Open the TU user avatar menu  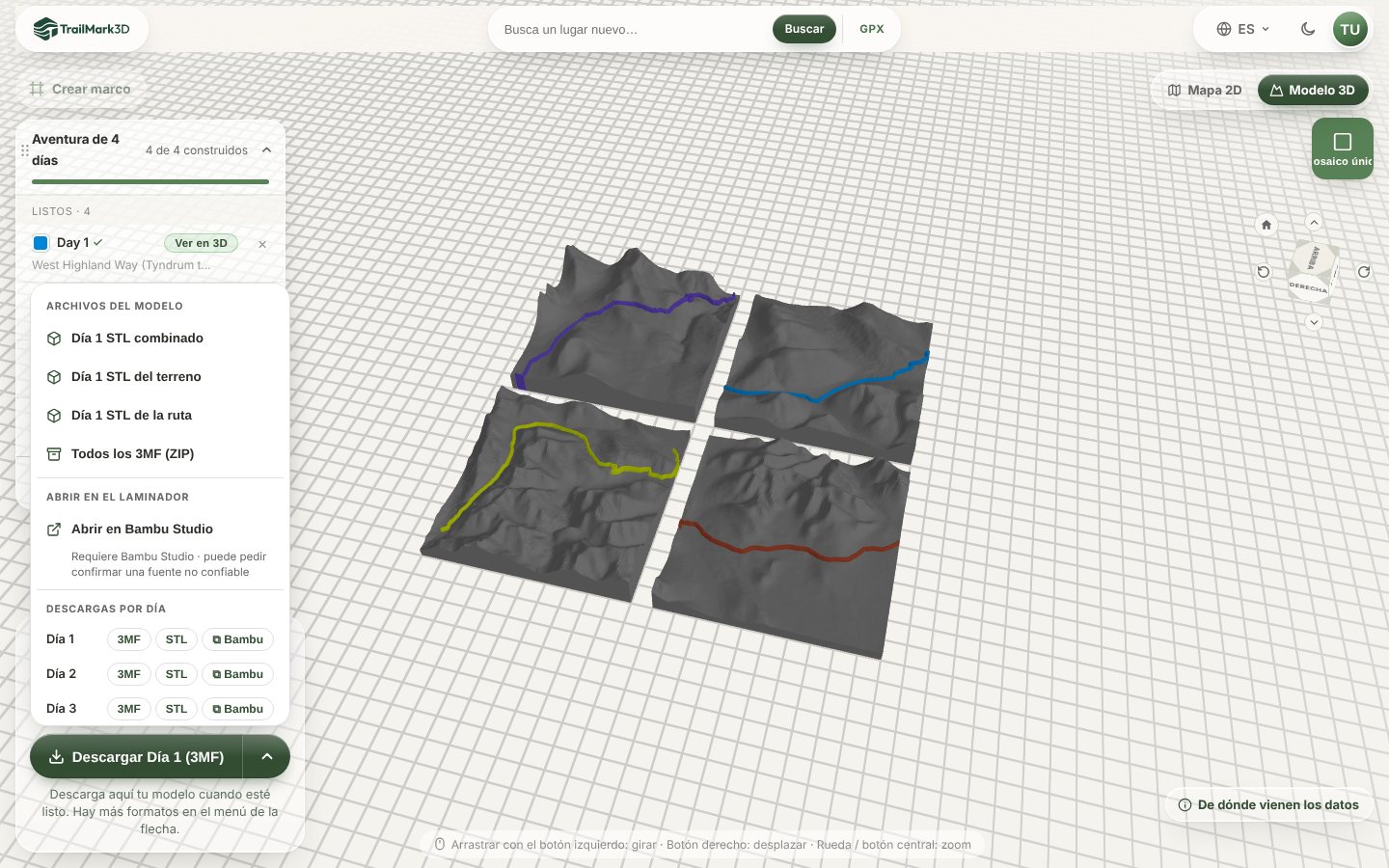(x=1350, y=29)
